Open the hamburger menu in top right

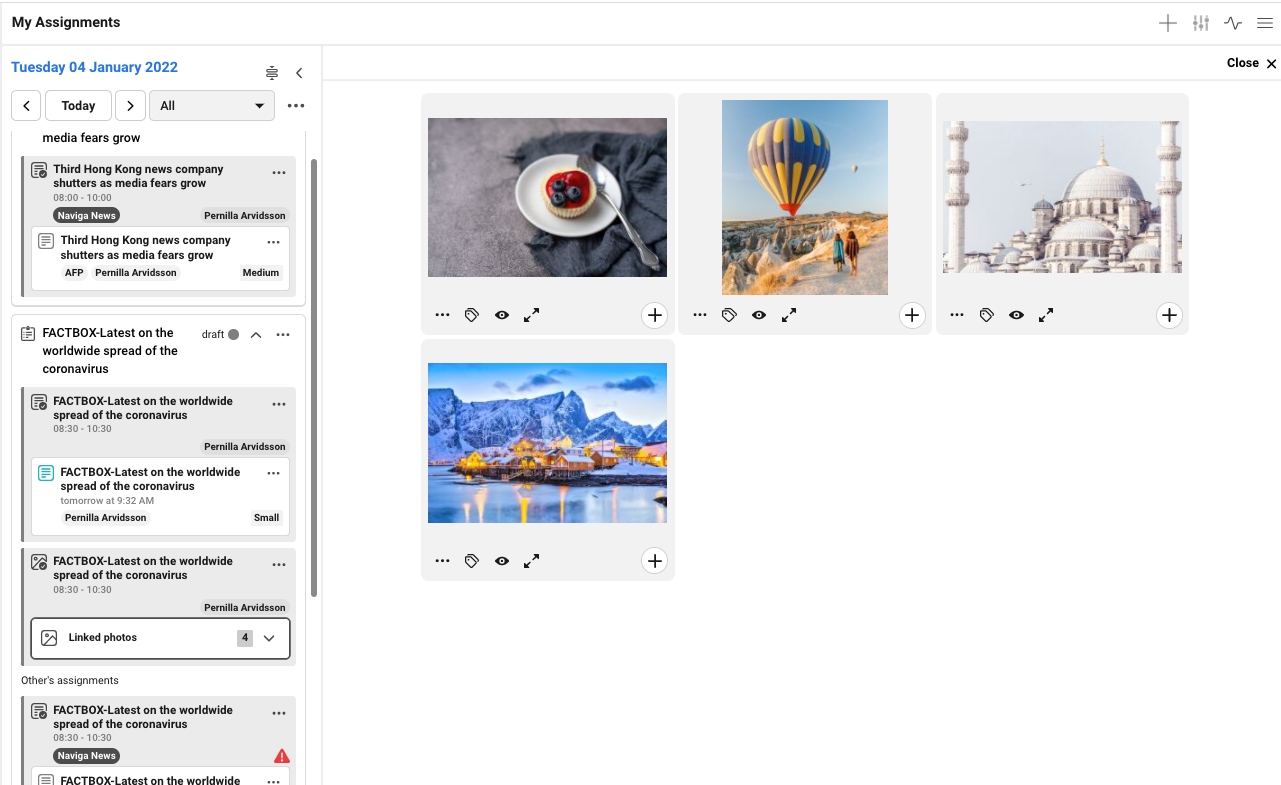(x=1265, y=23)
